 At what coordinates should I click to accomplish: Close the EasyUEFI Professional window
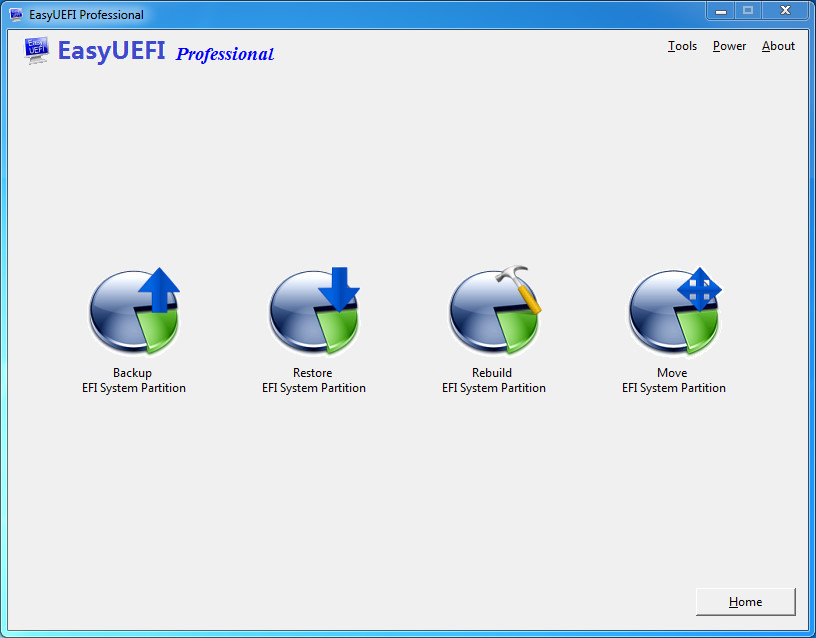coord(785,11)
